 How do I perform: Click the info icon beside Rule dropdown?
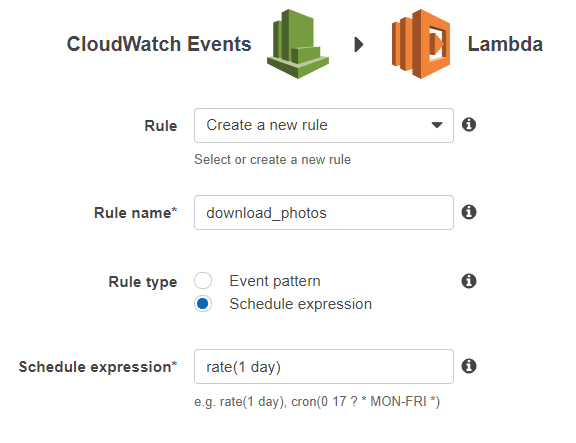pyautogui.click(x=469, y=125)
